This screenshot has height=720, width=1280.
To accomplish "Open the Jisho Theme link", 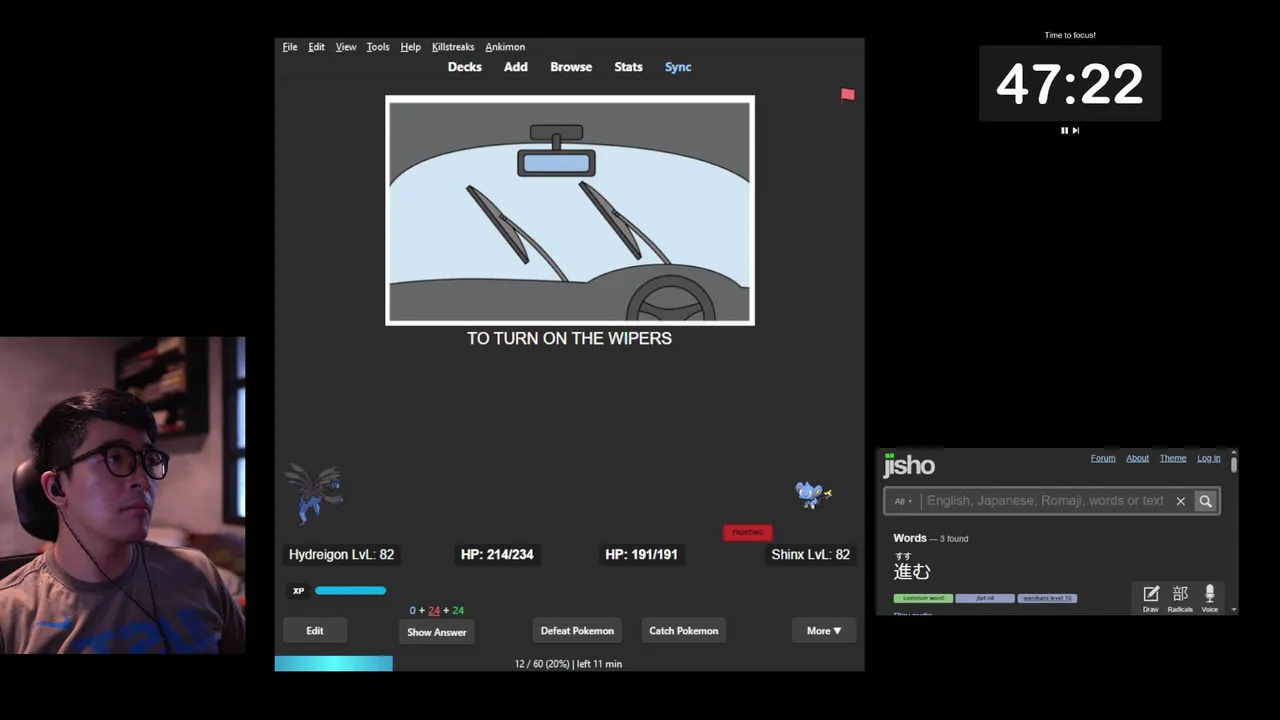I will (x=1173, y=458).
